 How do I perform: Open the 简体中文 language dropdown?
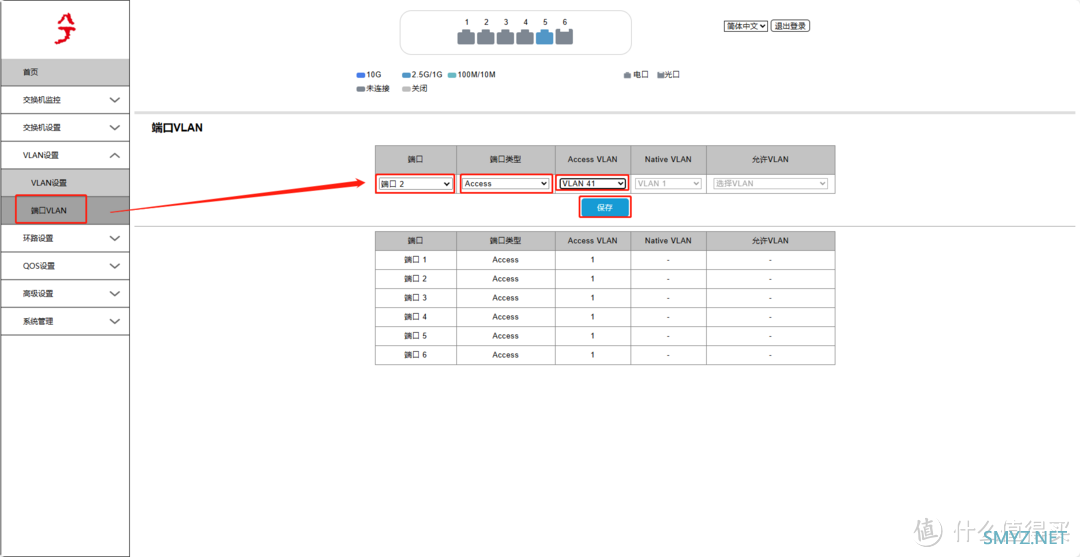tap(745, 26)
